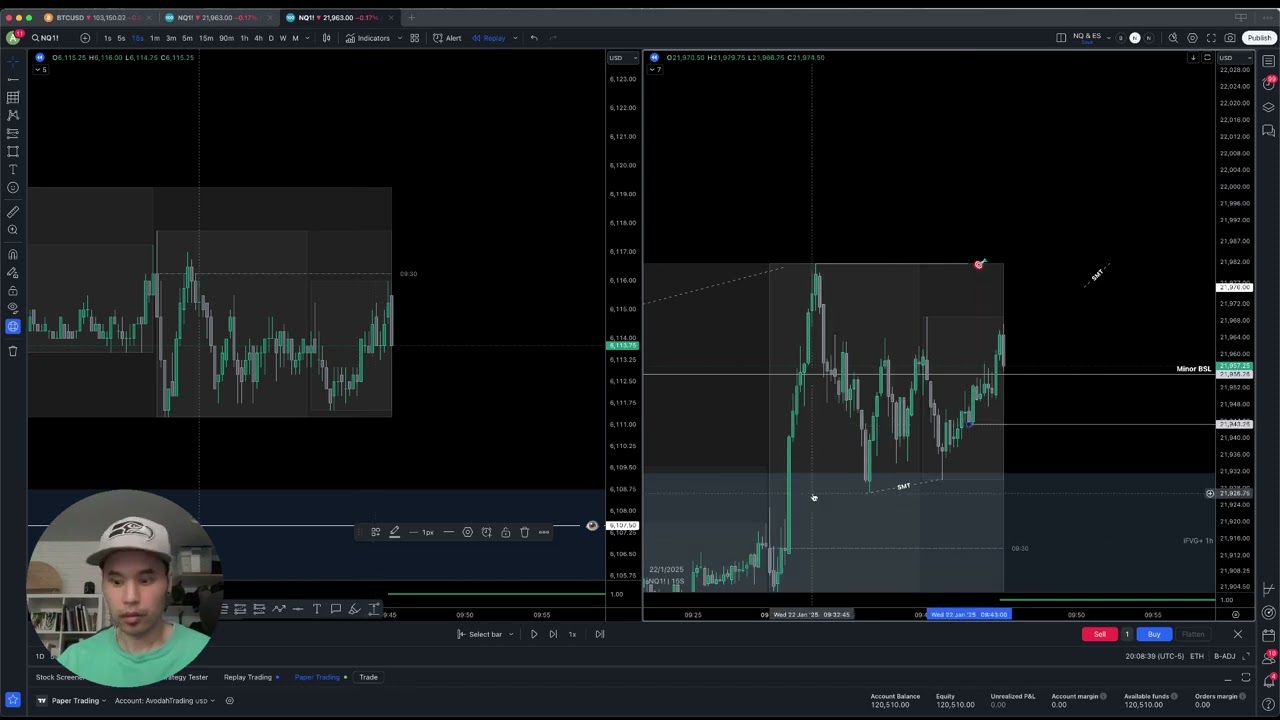The height and width of the screenshot is (720, 1280).
Task: Open the alerts clock panel
Action: click(1268, 84)
